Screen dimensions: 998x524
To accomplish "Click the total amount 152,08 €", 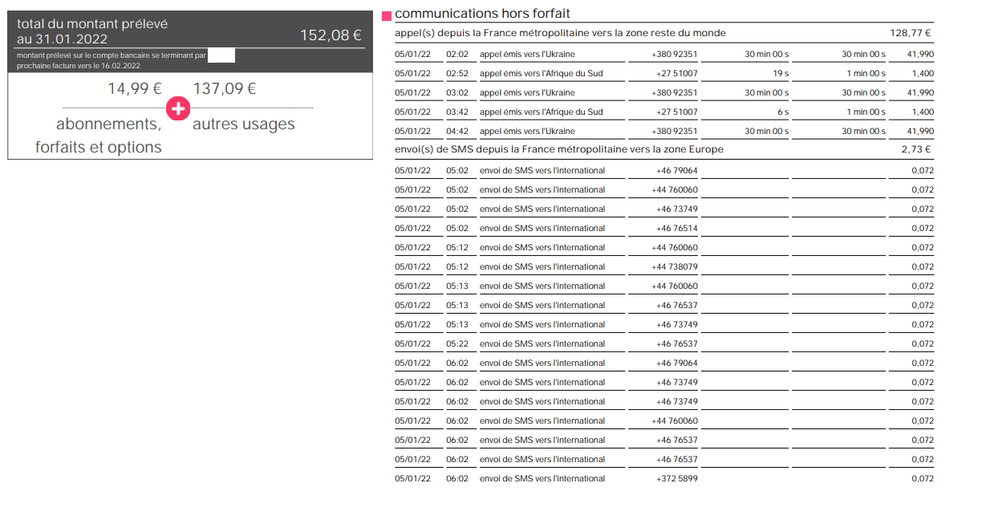I will (330, 36).
